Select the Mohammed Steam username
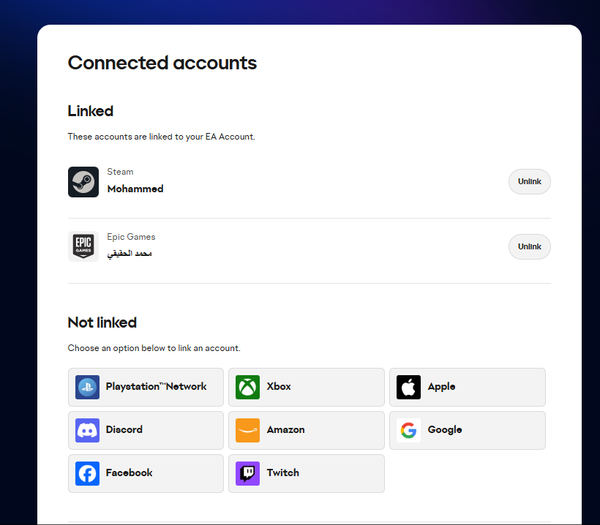The image size is (600, 525). point(135,189)
